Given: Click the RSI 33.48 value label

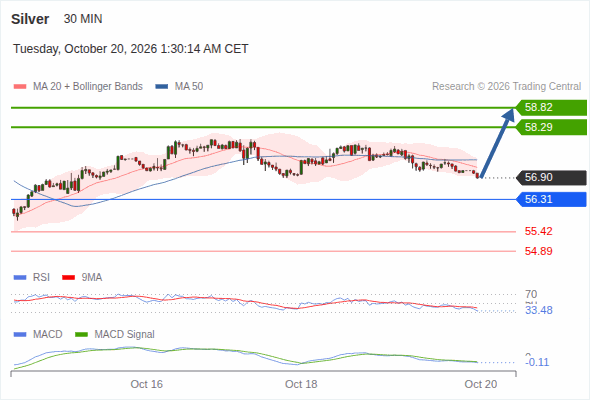Looking at the screenshot, I should click(539, 310).
